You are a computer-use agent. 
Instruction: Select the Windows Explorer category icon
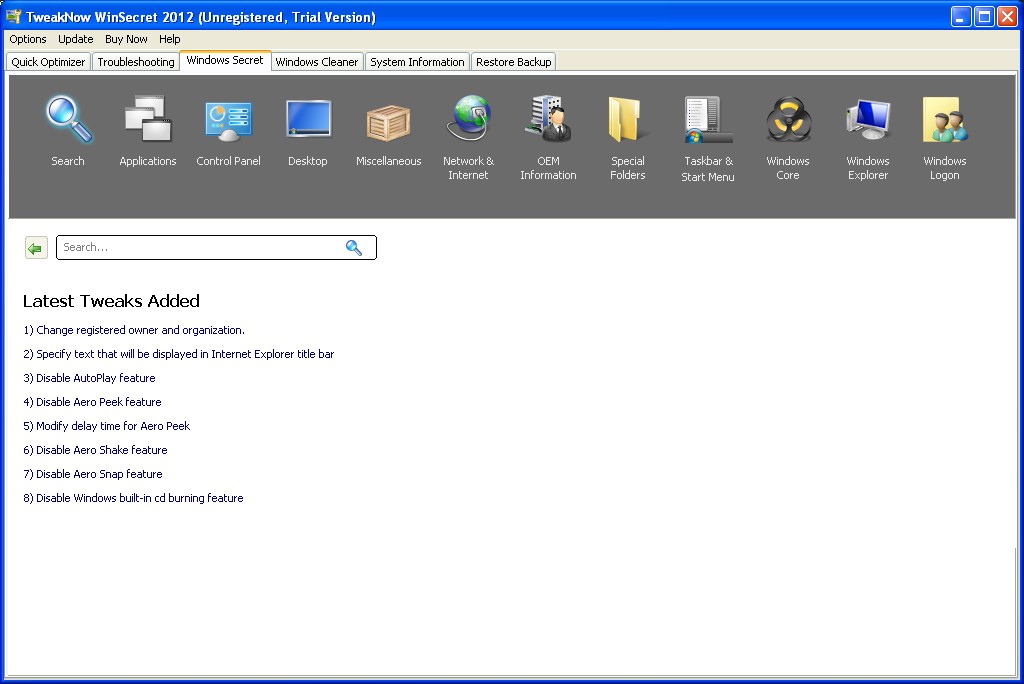[x=868, y=119]
